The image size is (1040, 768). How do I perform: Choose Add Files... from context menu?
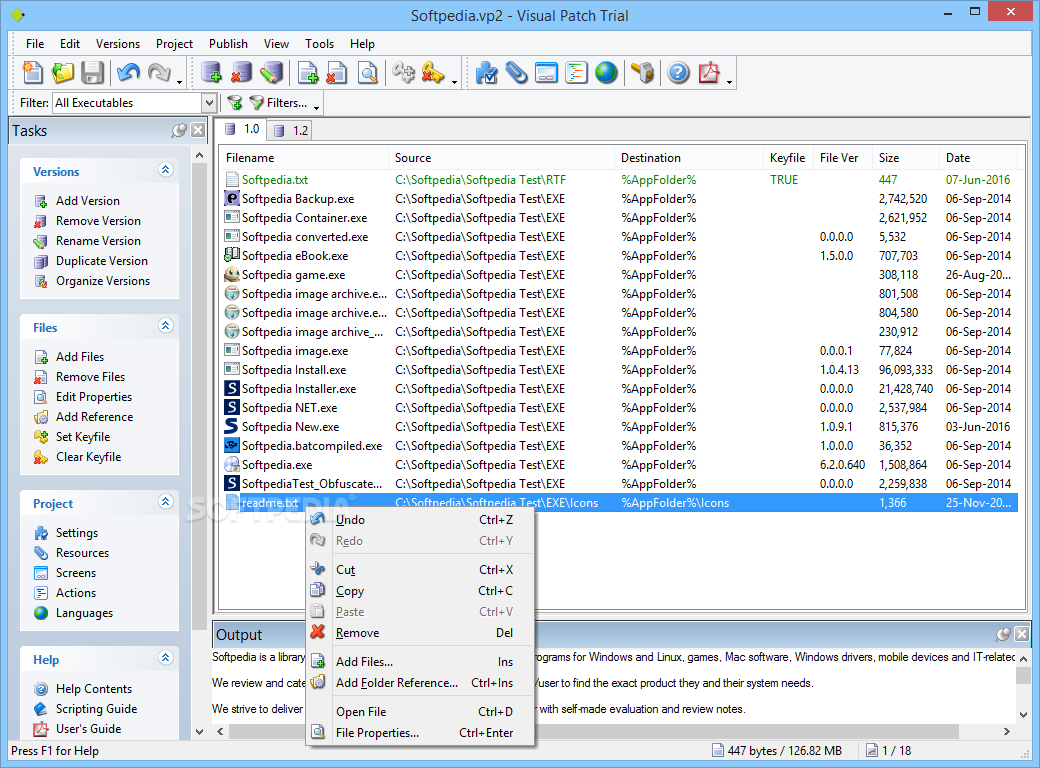tap(421, 662)
